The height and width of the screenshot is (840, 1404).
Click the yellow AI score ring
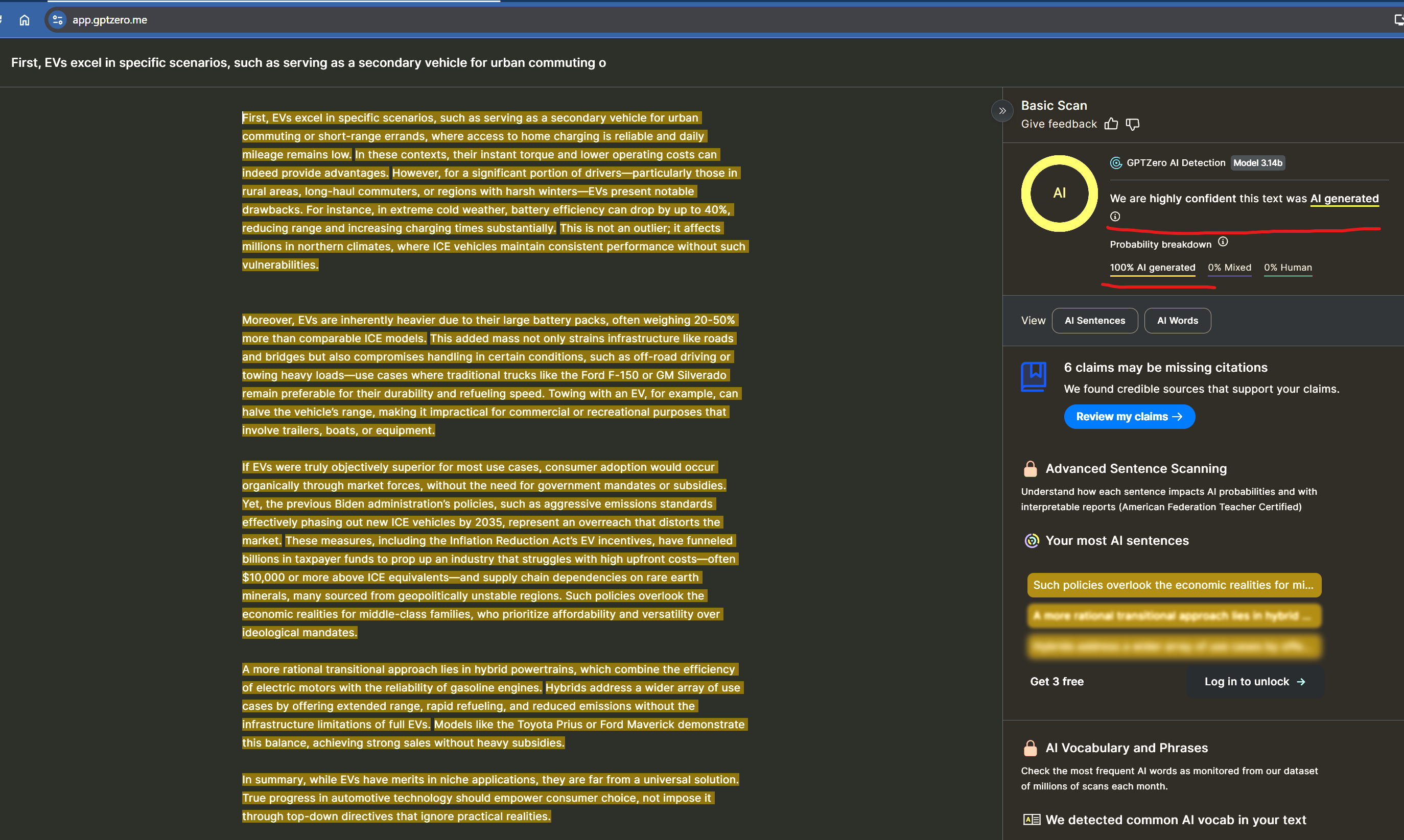[1059, 194]
